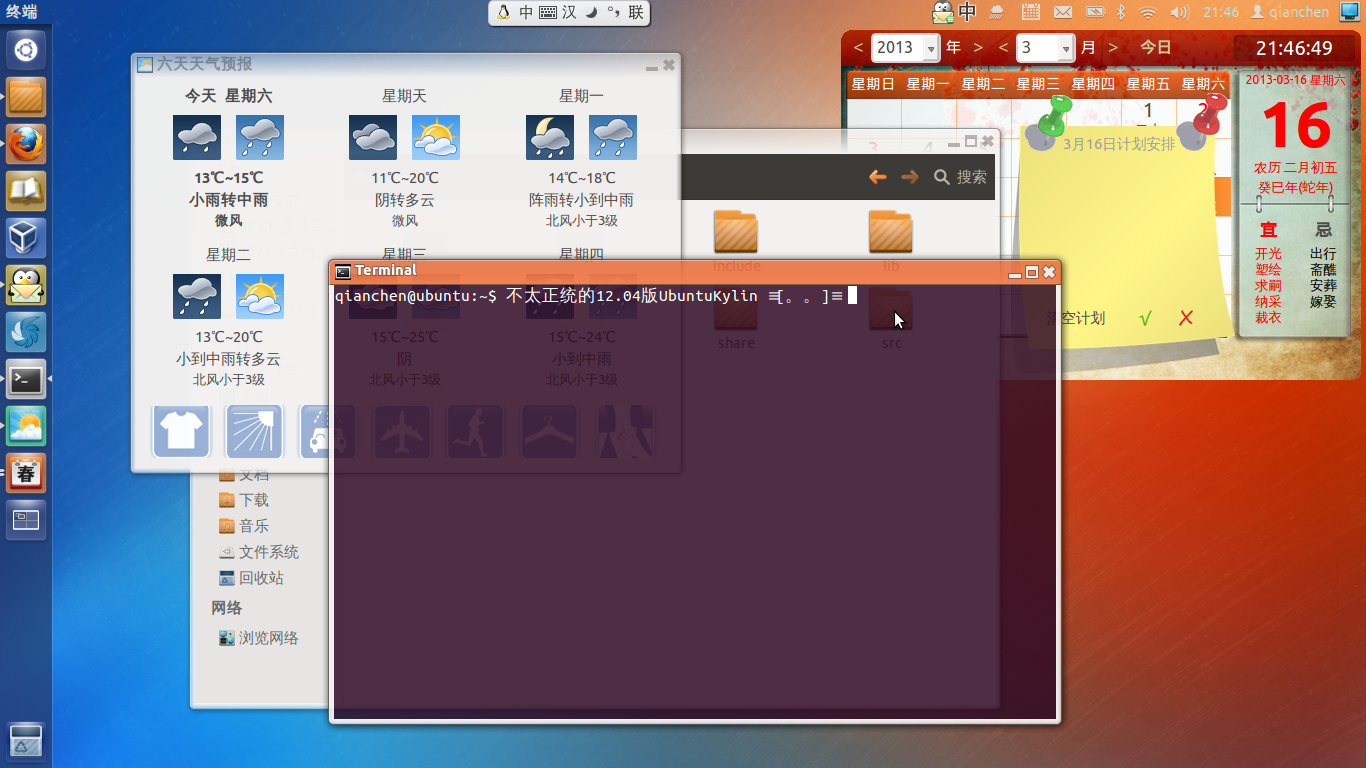Open 回收站 in file manager sidebar
The height and width of the screenshot is (768, 1366).
pos(251,578)
